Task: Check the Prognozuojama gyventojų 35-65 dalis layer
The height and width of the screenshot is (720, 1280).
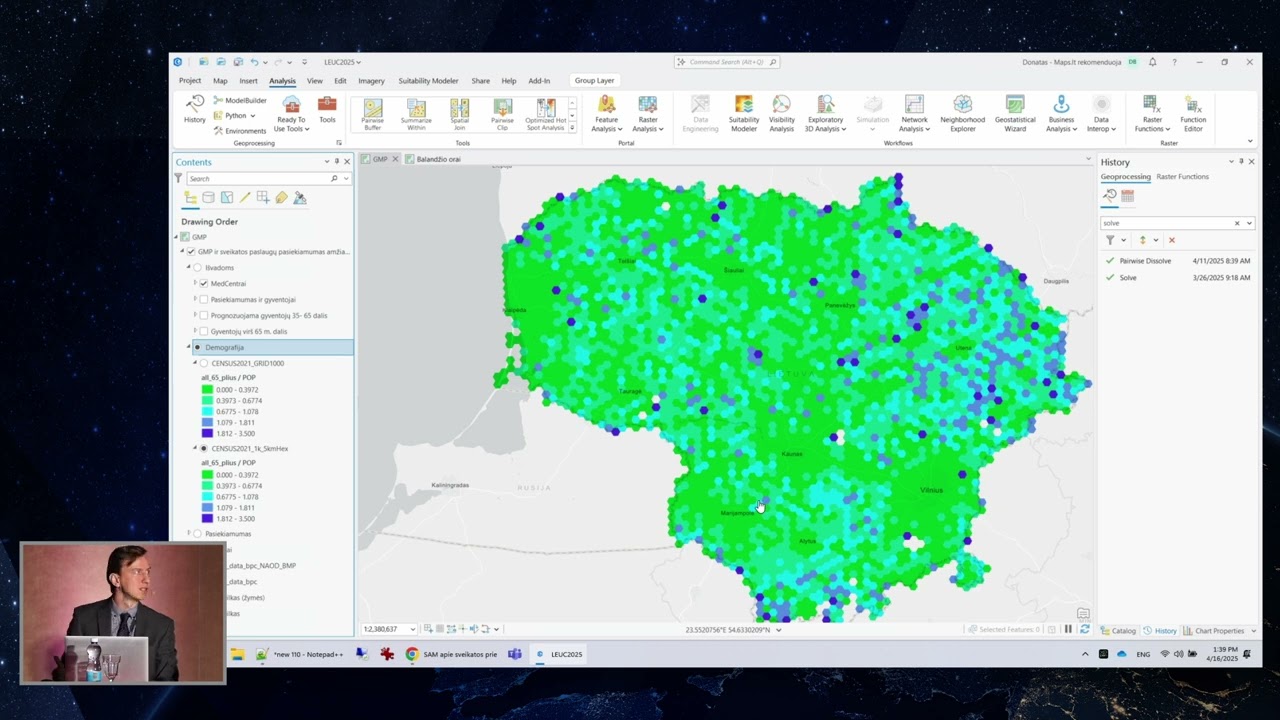Action: tap(204, 315)
